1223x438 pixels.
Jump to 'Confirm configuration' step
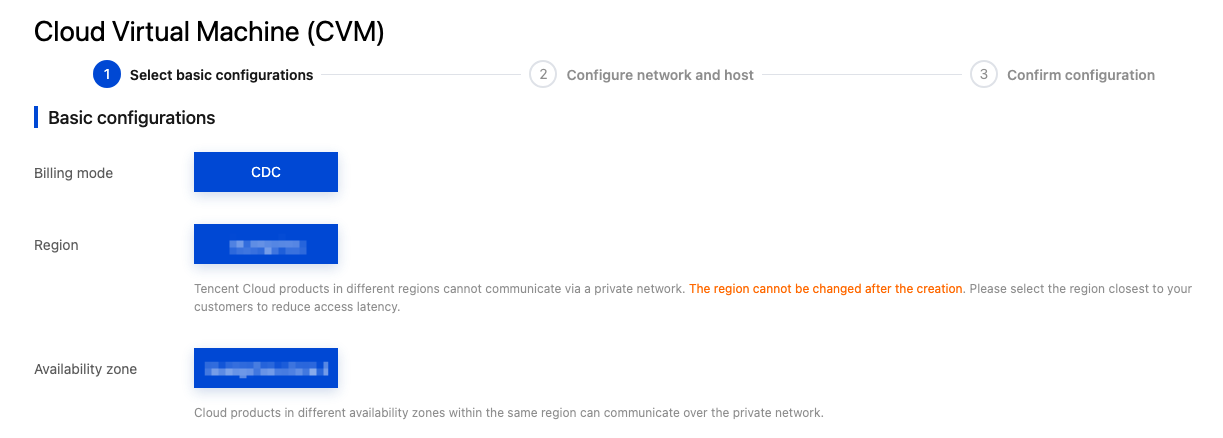(x=1080, y=75)
